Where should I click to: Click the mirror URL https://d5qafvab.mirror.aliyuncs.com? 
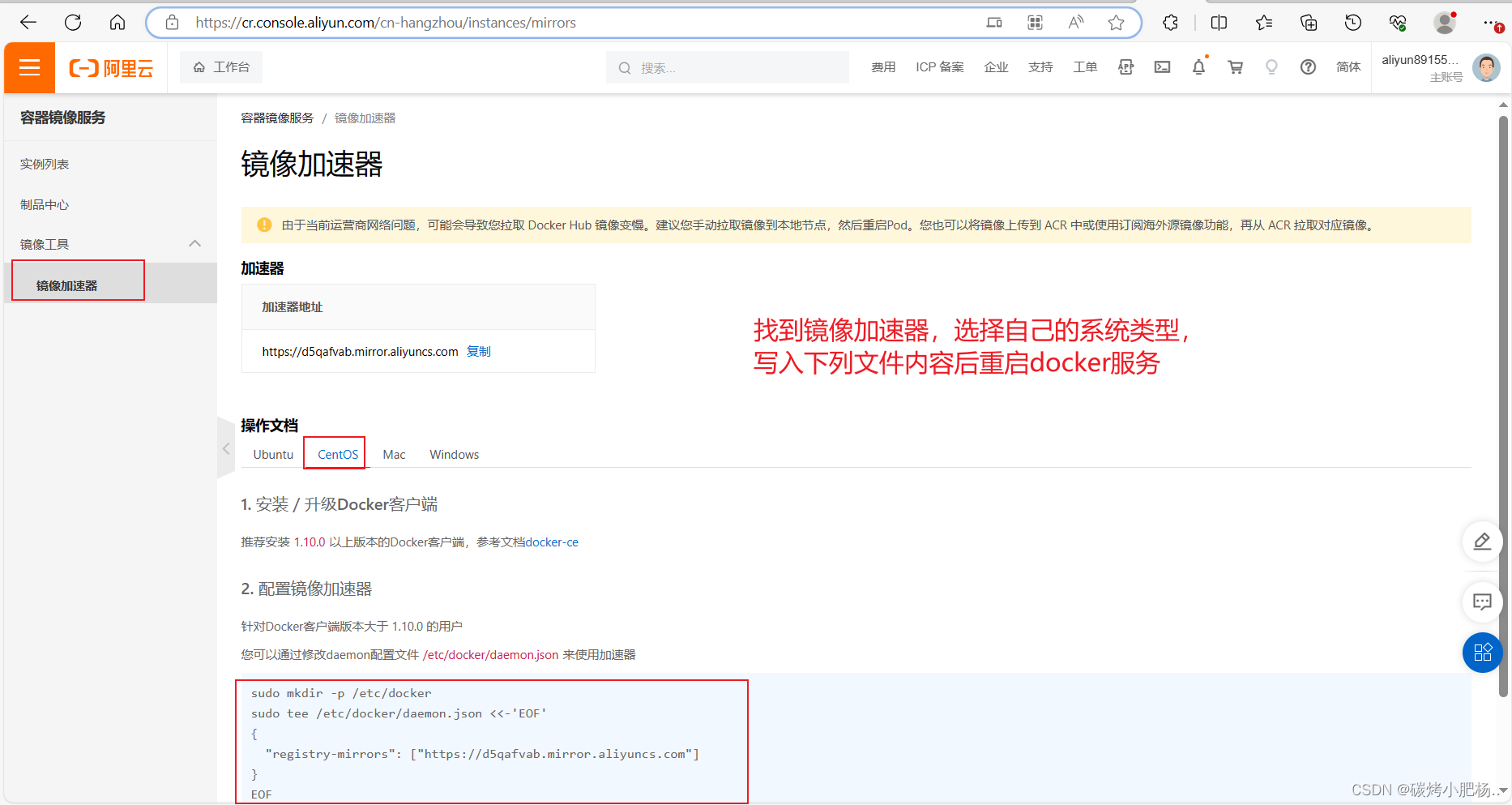point(360,351)
